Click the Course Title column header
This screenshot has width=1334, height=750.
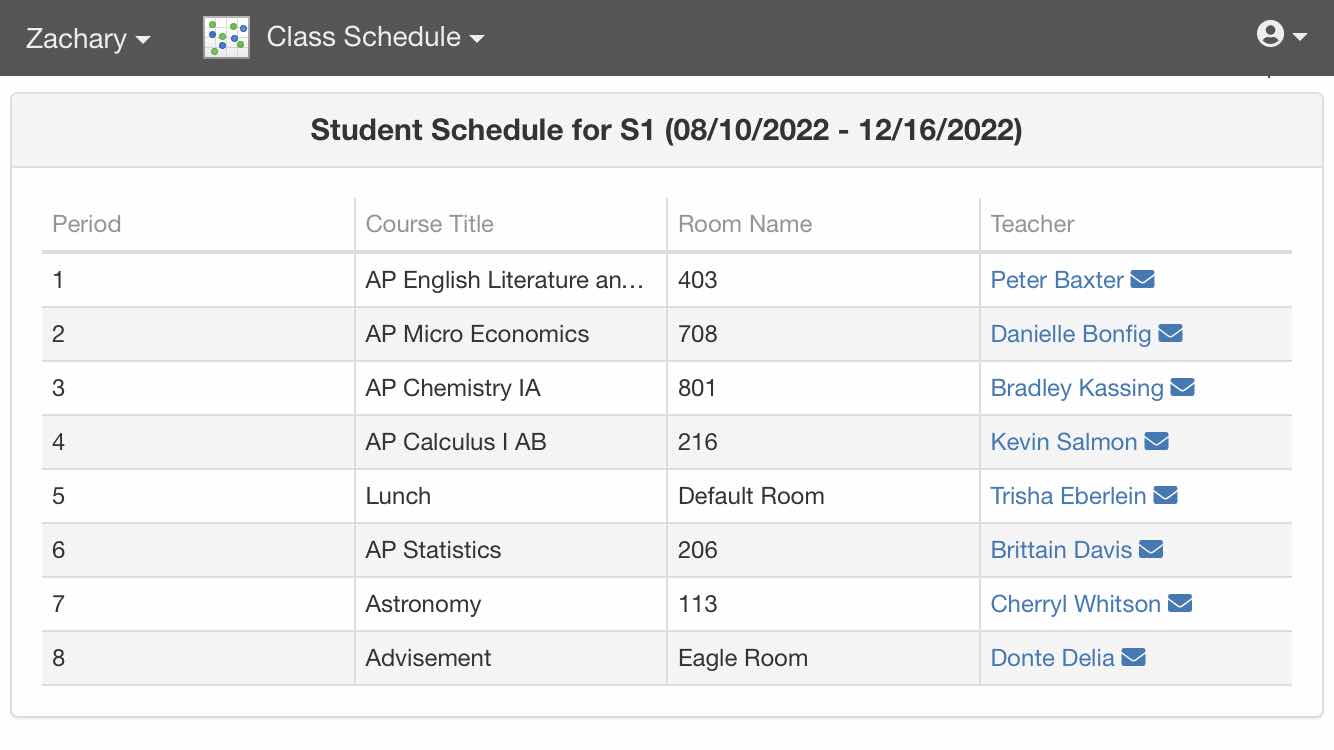click(430, 224)
